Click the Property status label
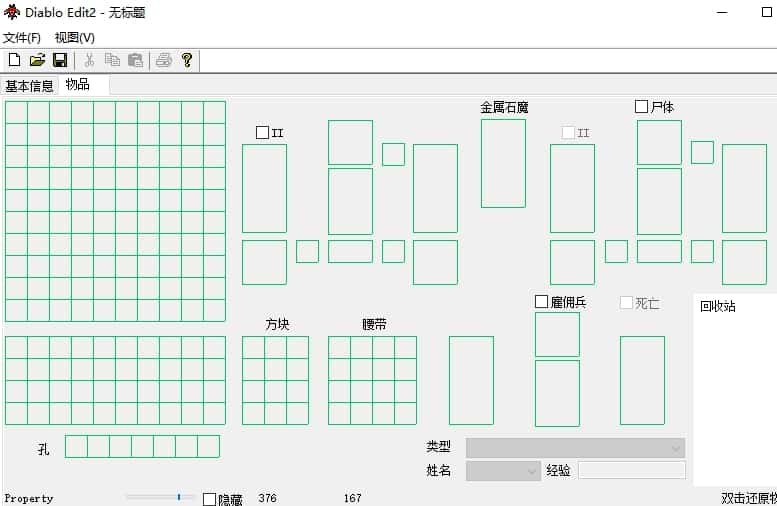The width and height of the screenshot is (777, 506). point(29,498)
